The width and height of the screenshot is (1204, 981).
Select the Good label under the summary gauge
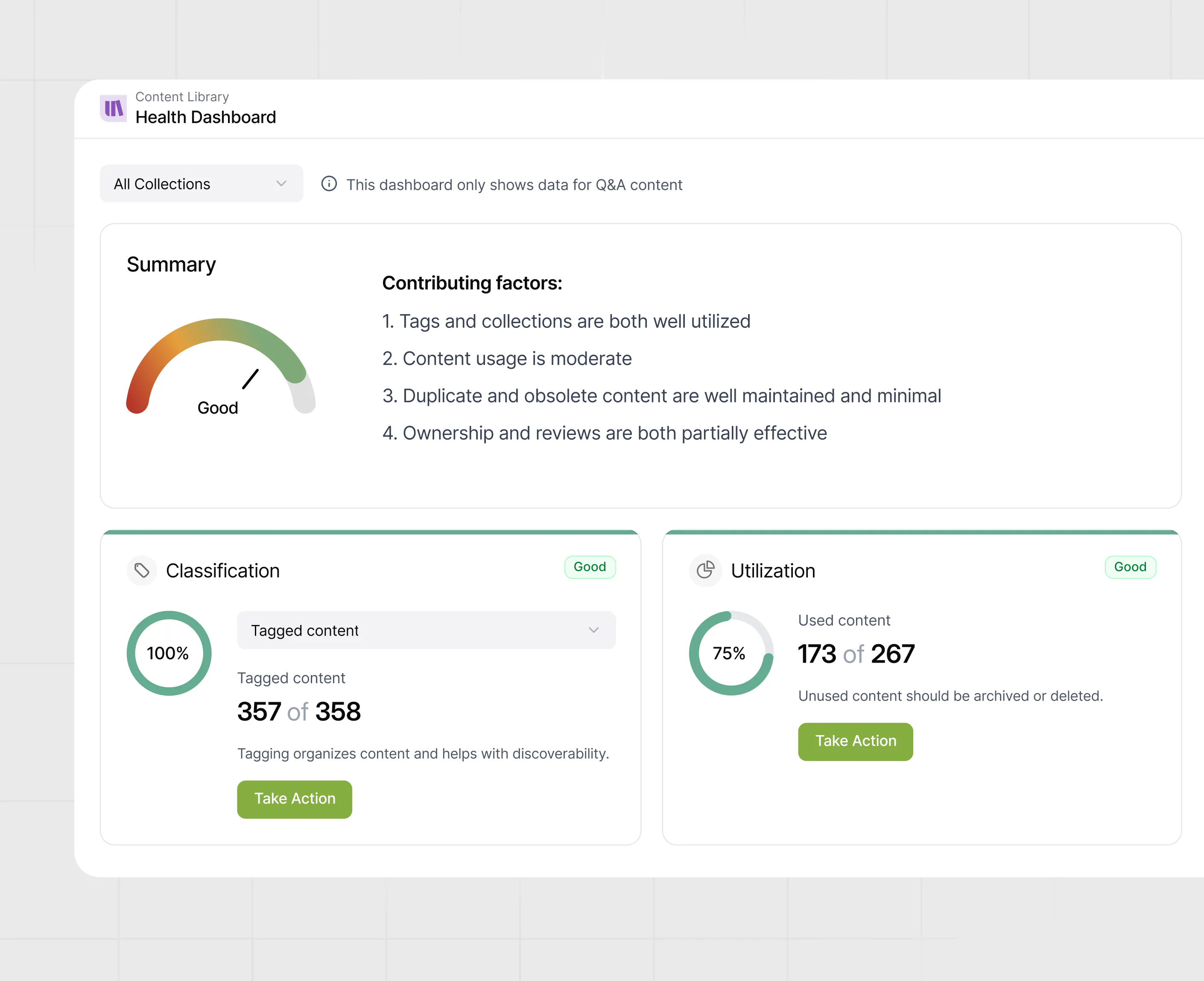[218, 407]
